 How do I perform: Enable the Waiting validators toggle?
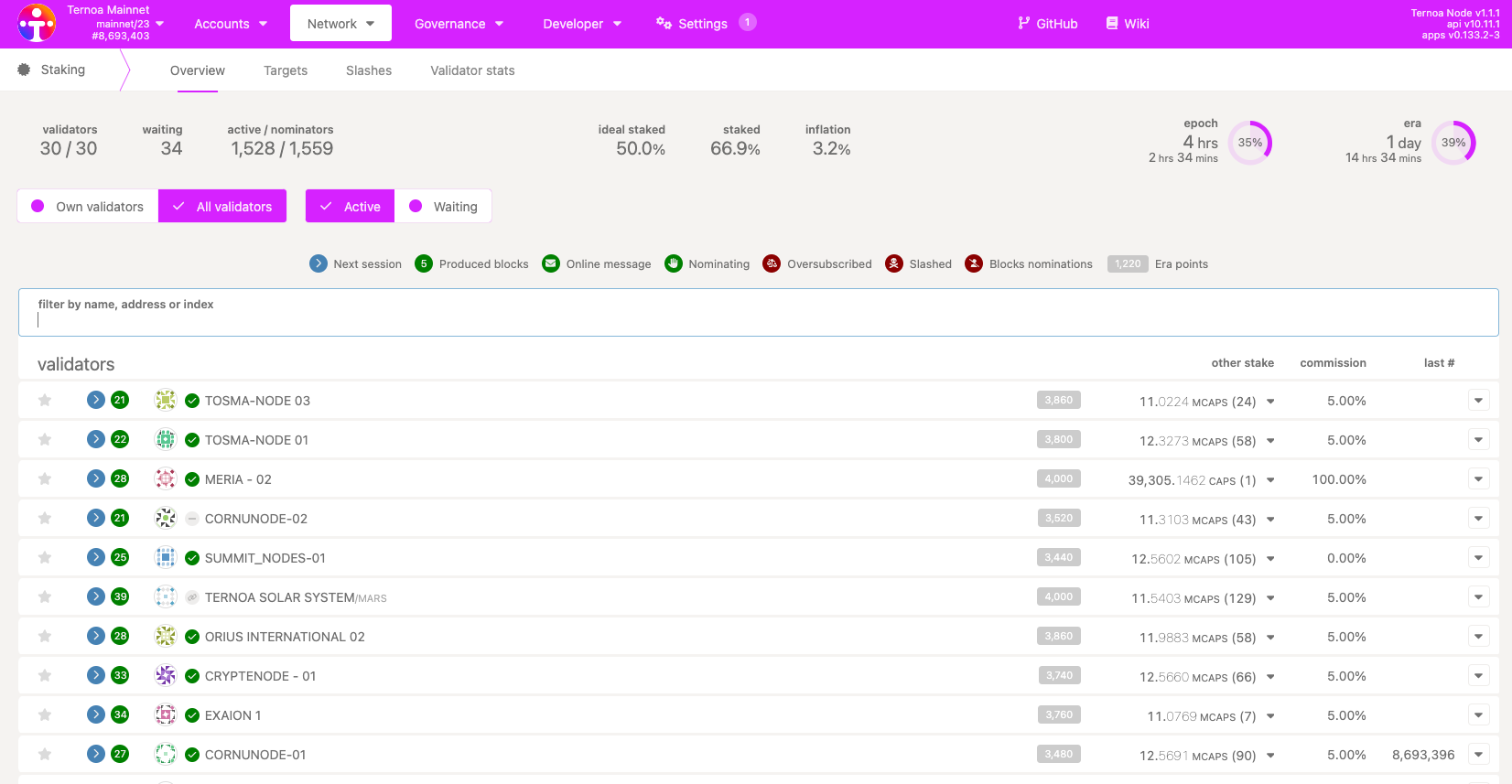[x=443, y=207]
